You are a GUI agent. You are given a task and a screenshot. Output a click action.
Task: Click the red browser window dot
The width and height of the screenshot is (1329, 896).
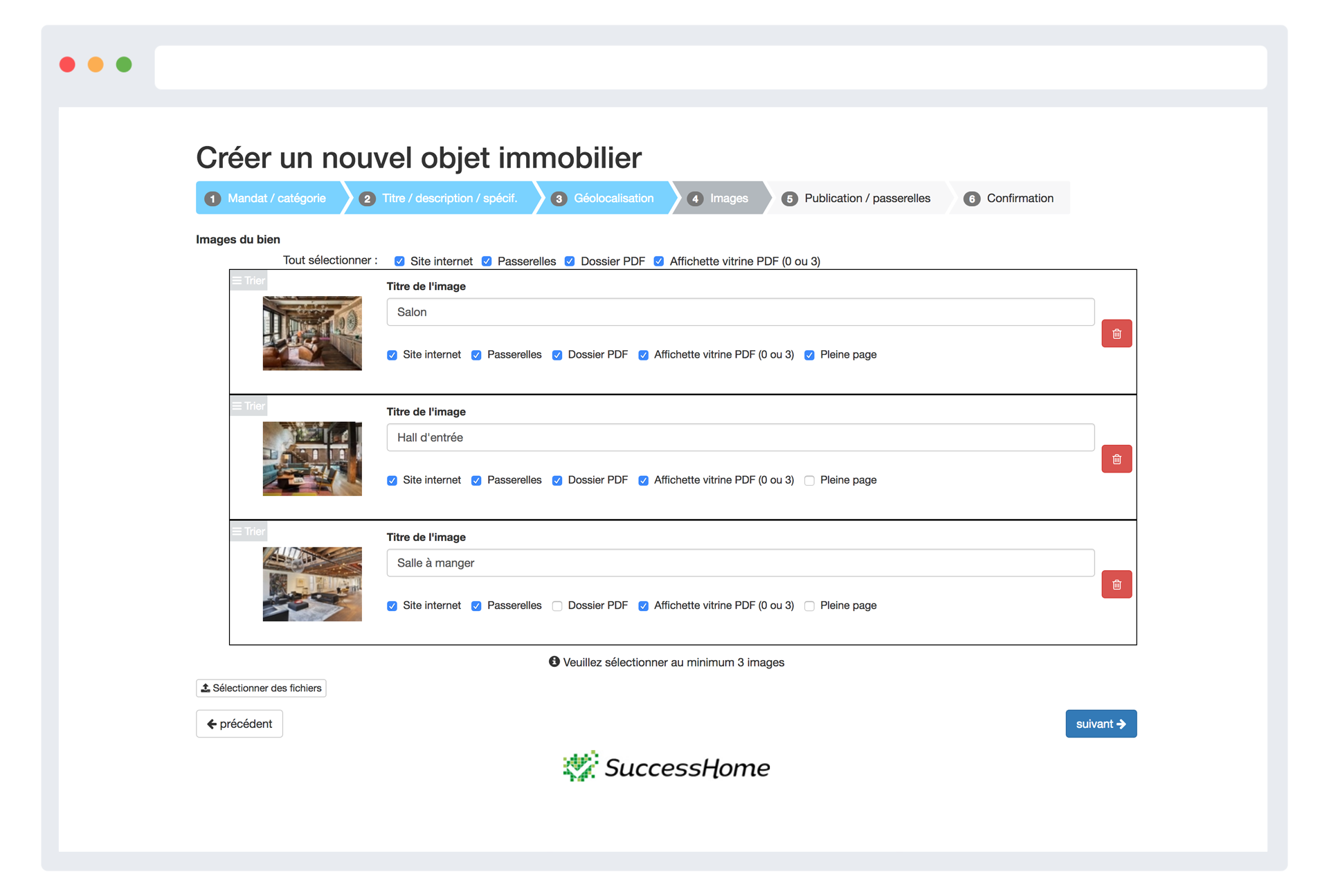coord(67,64)
